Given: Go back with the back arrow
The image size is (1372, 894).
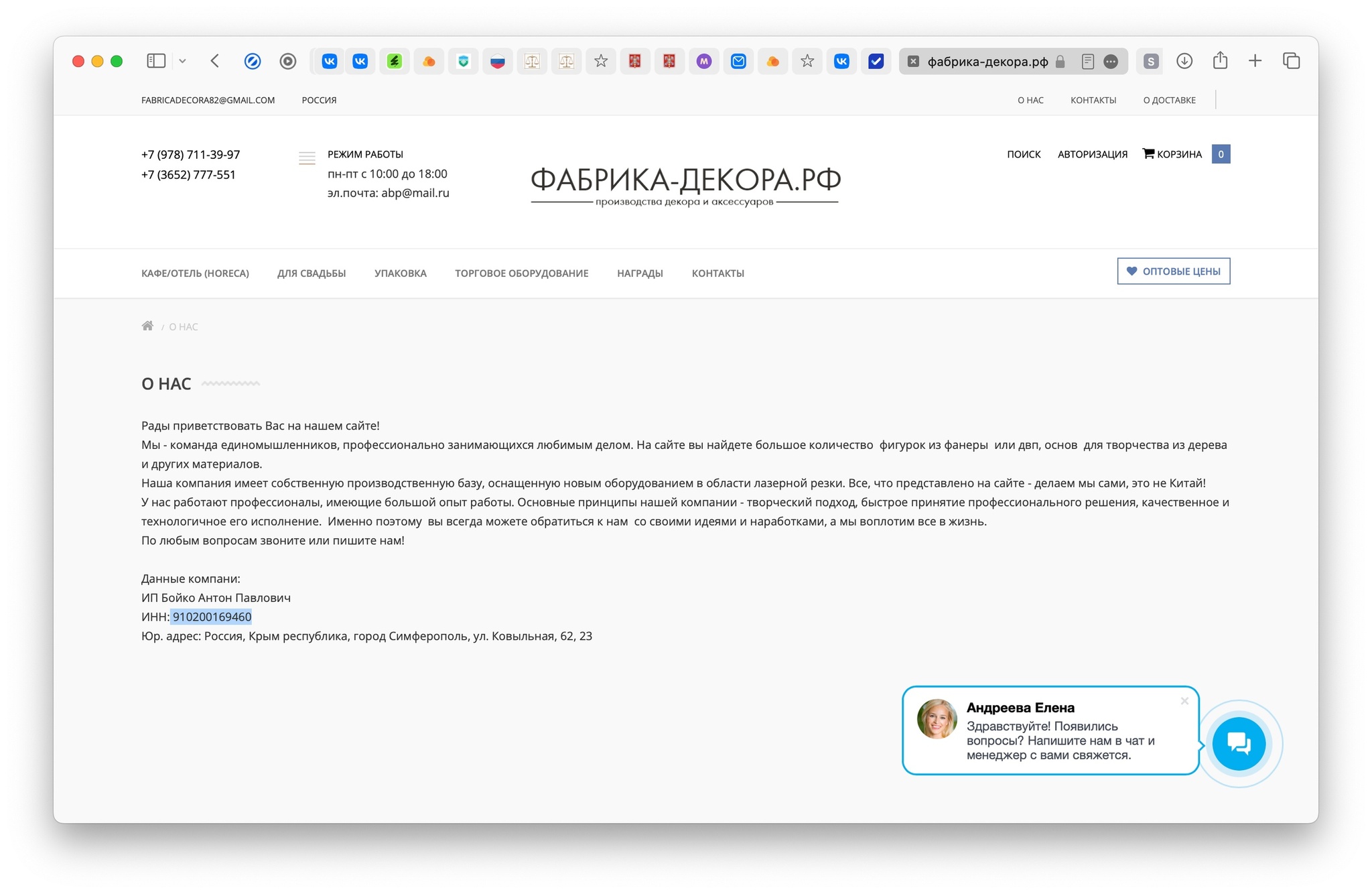Looking at the screenshot, I should tap(214, 61).
